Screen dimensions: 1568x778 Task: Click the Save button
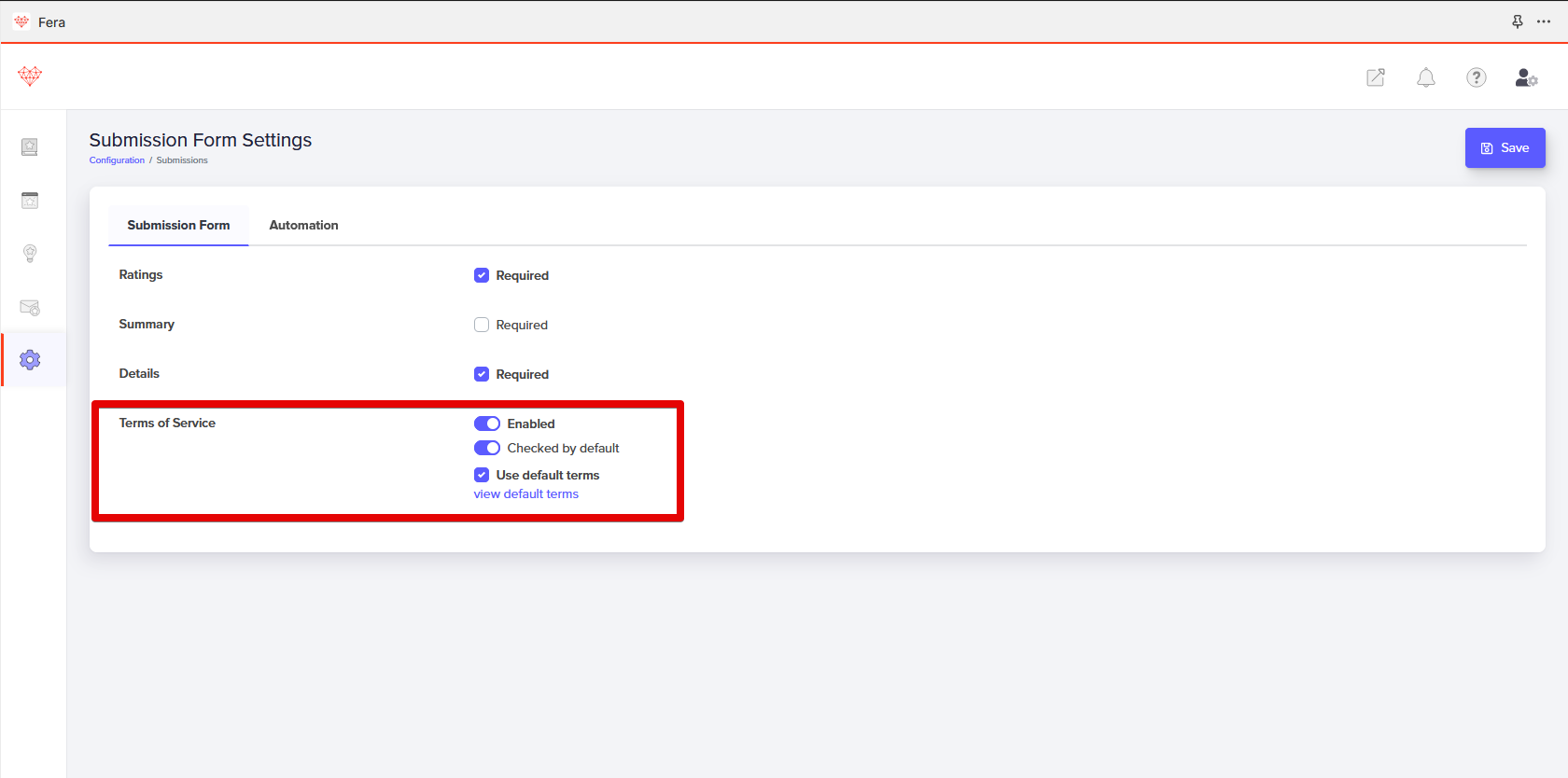pos(1505,147)
